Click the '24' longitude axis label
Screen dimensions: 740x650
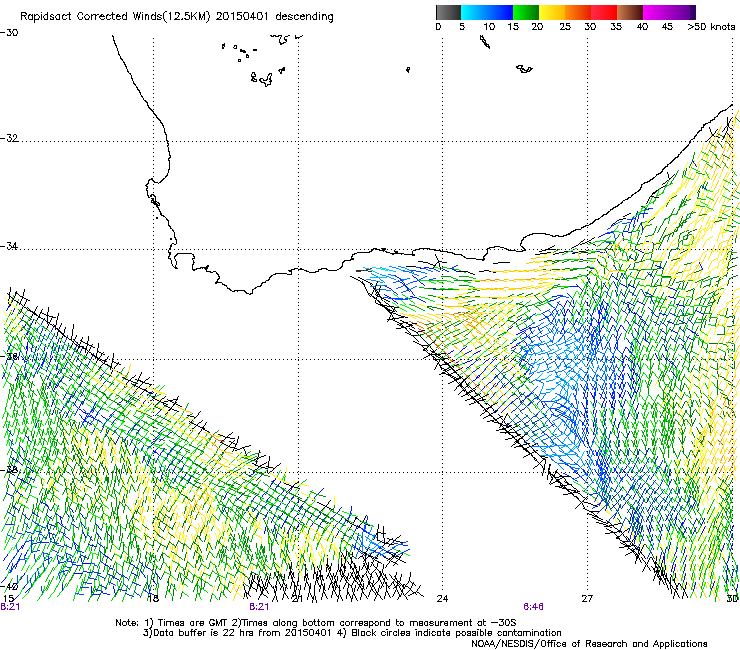[x=442, y=599]
